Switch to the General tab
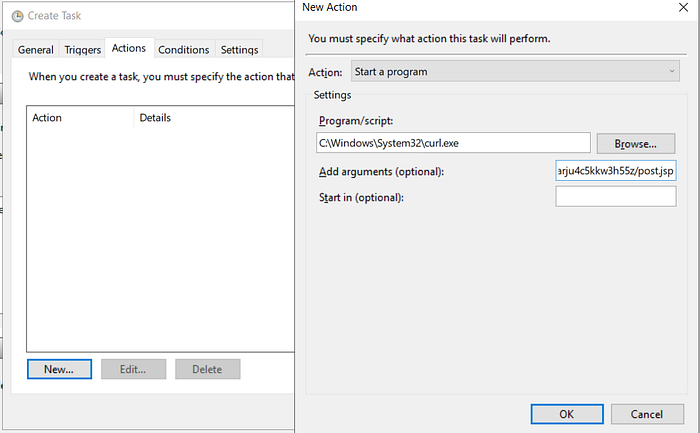700x433 pixels. click(36, 50)
